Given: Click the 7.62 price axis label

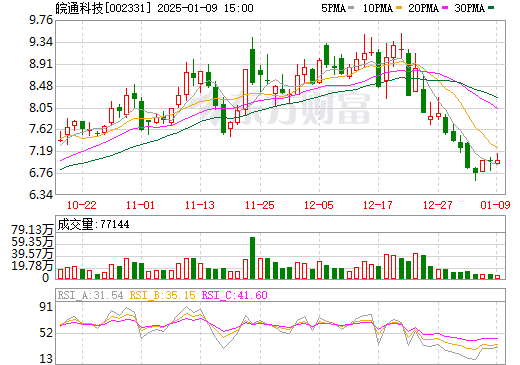Looking at the screenshot, I should pos(41,129).
